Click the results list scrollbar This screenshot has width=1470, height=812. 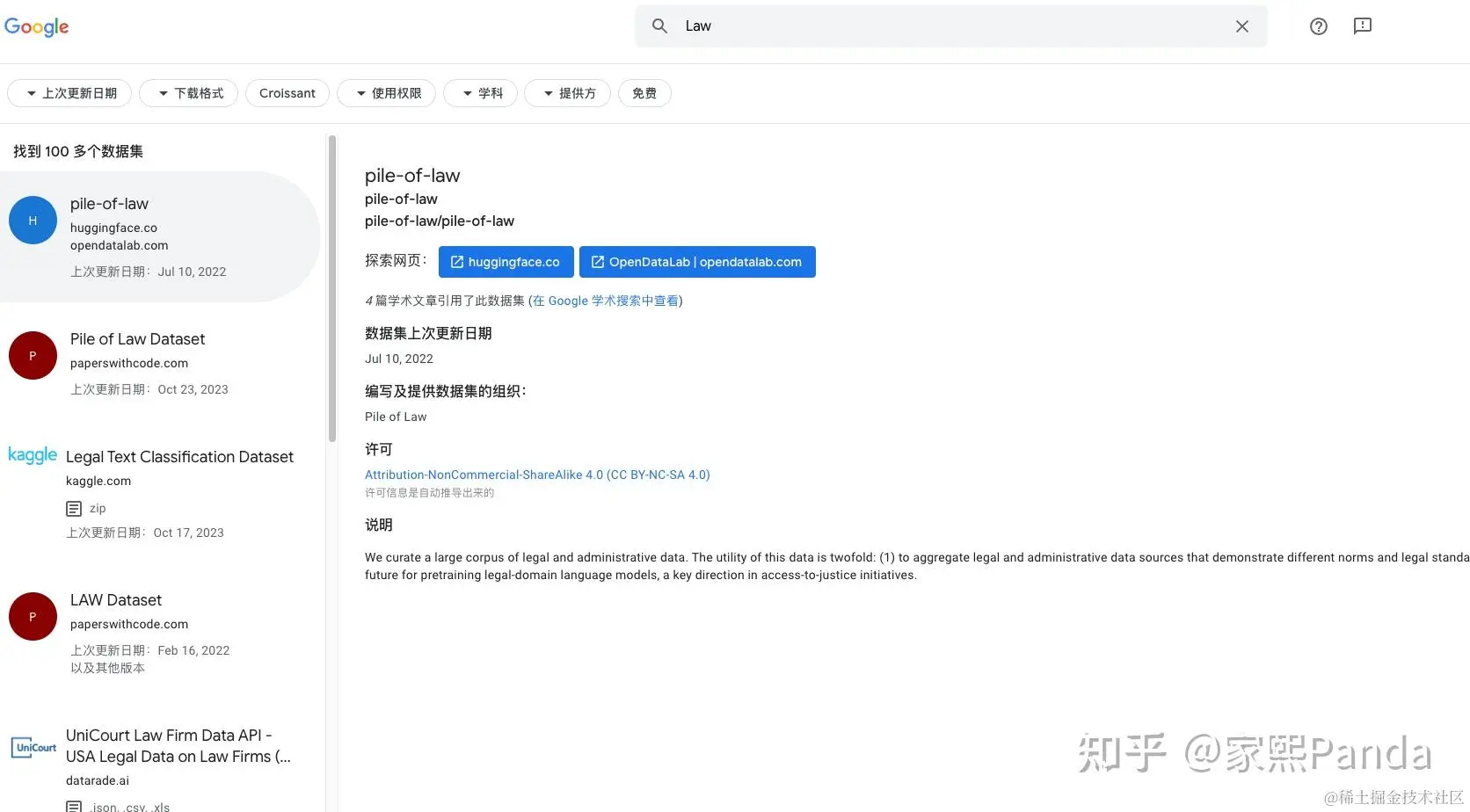pyautogui.click(x=332, y=288)
